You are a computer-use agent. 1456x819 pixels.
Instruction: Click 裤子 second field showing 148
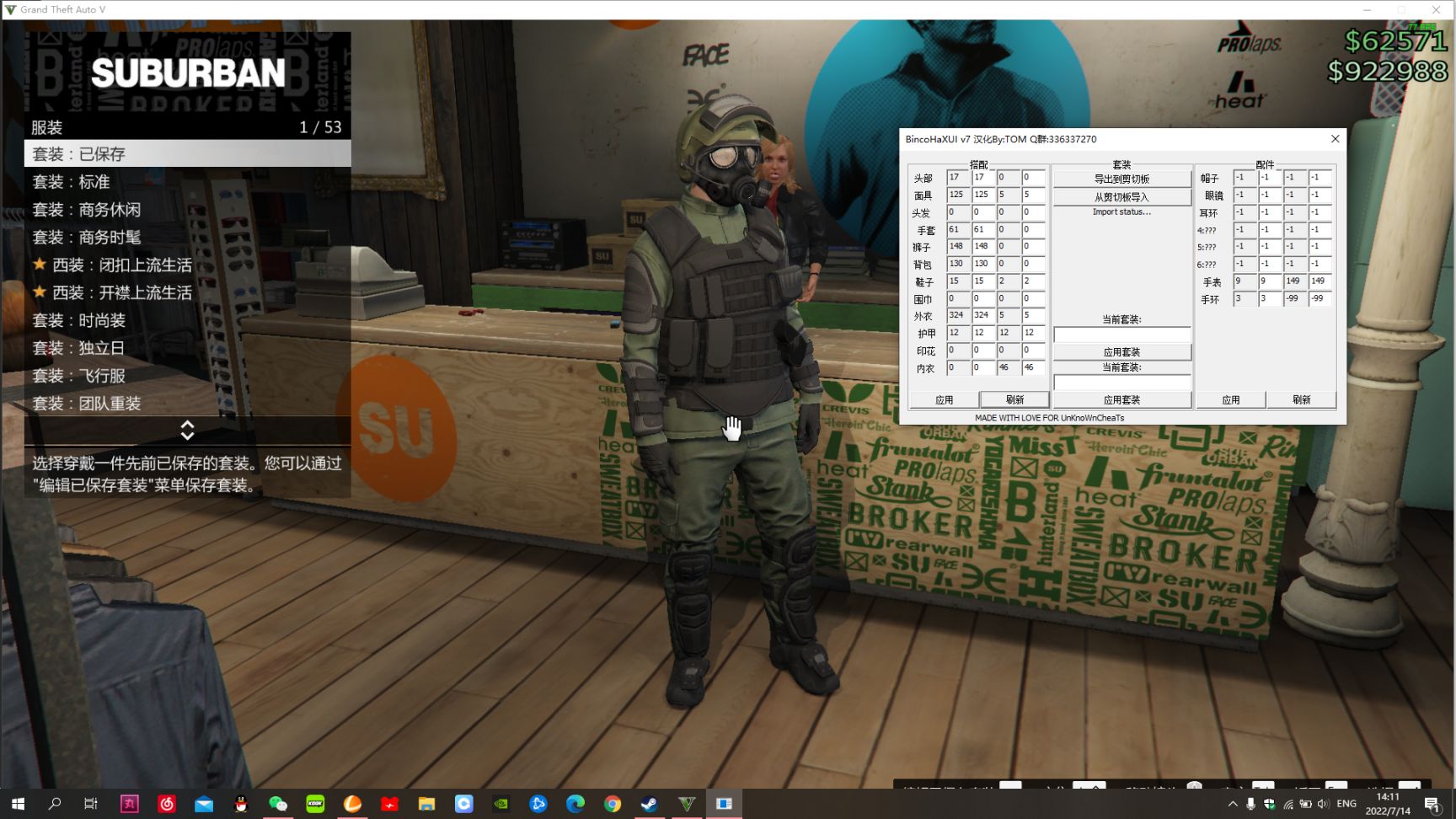(x=983, y=247)
